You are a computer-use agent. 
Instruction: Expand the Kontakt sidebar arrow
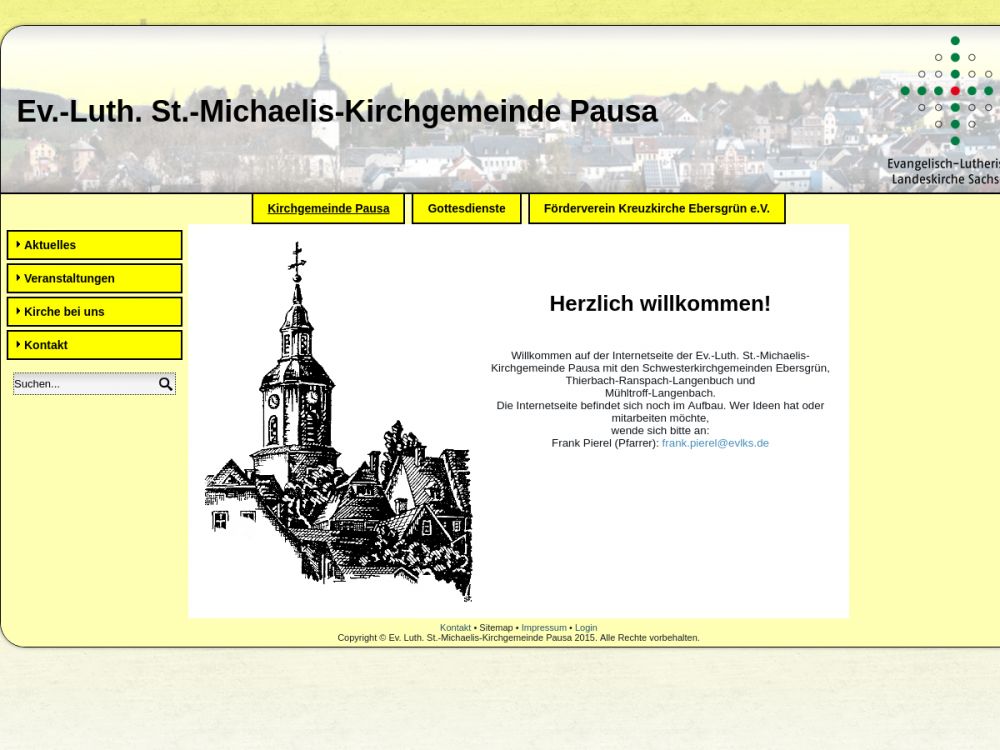[x=18, y=344]
